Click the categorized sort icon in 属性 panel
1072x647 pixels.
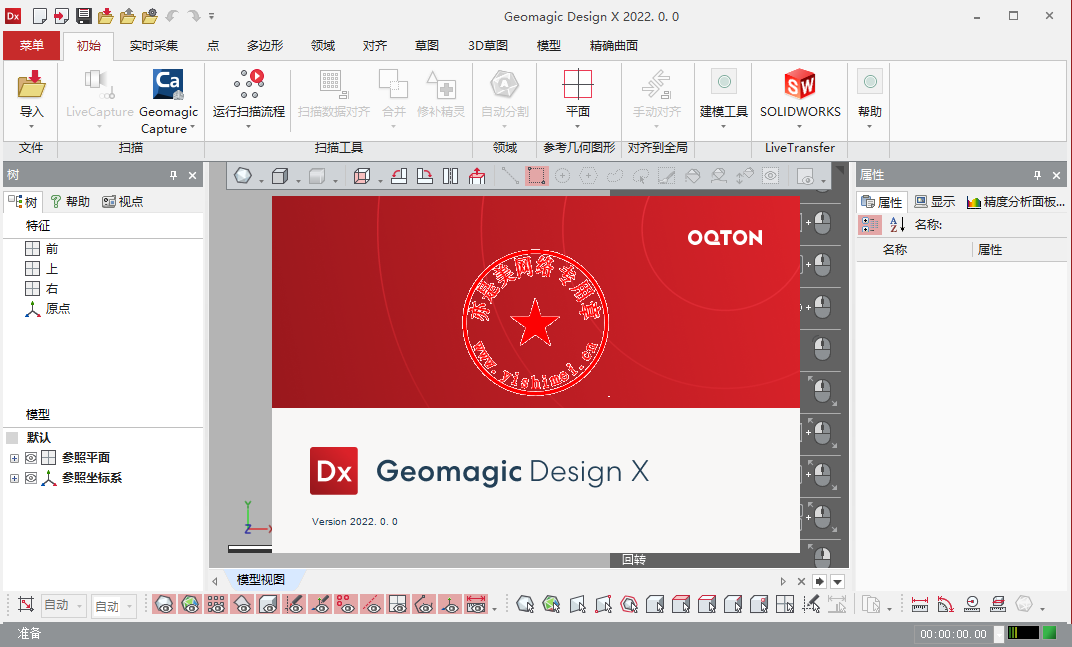coord(870,224)
